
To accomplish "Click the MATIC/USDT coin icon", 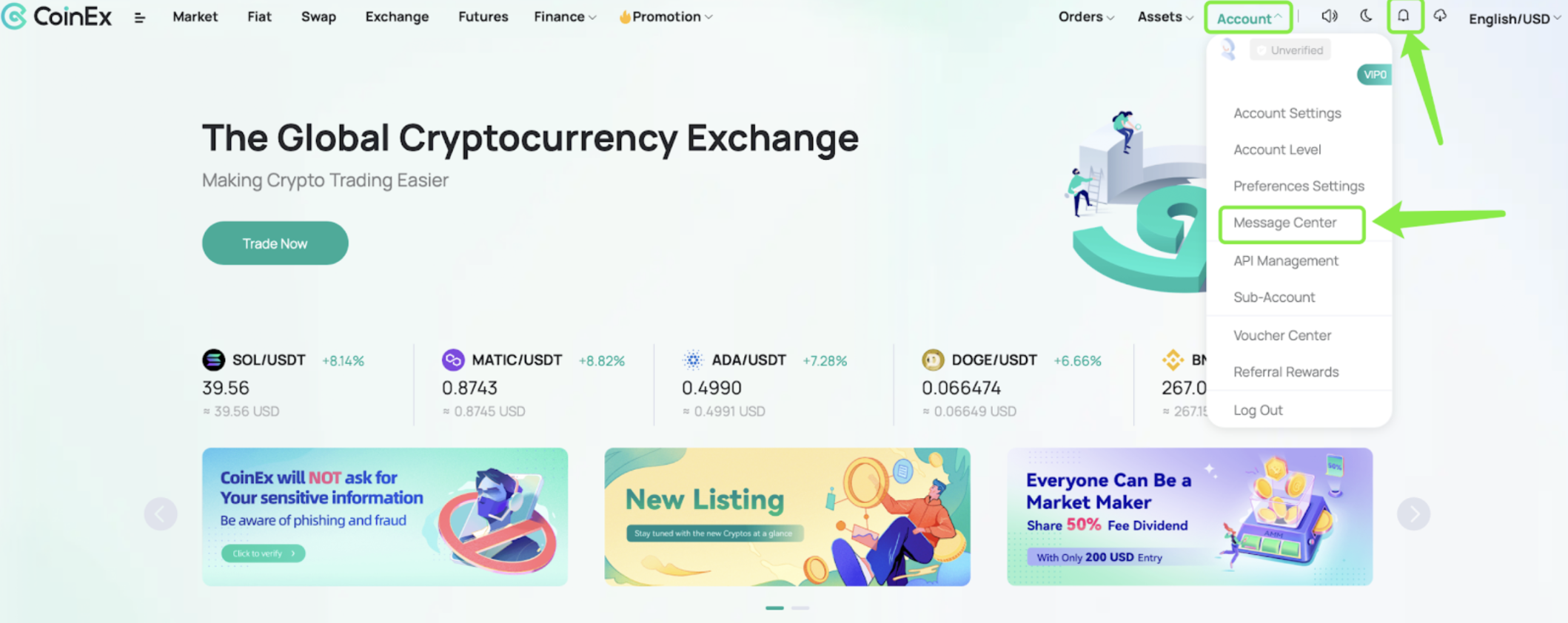I will [453, 360].
